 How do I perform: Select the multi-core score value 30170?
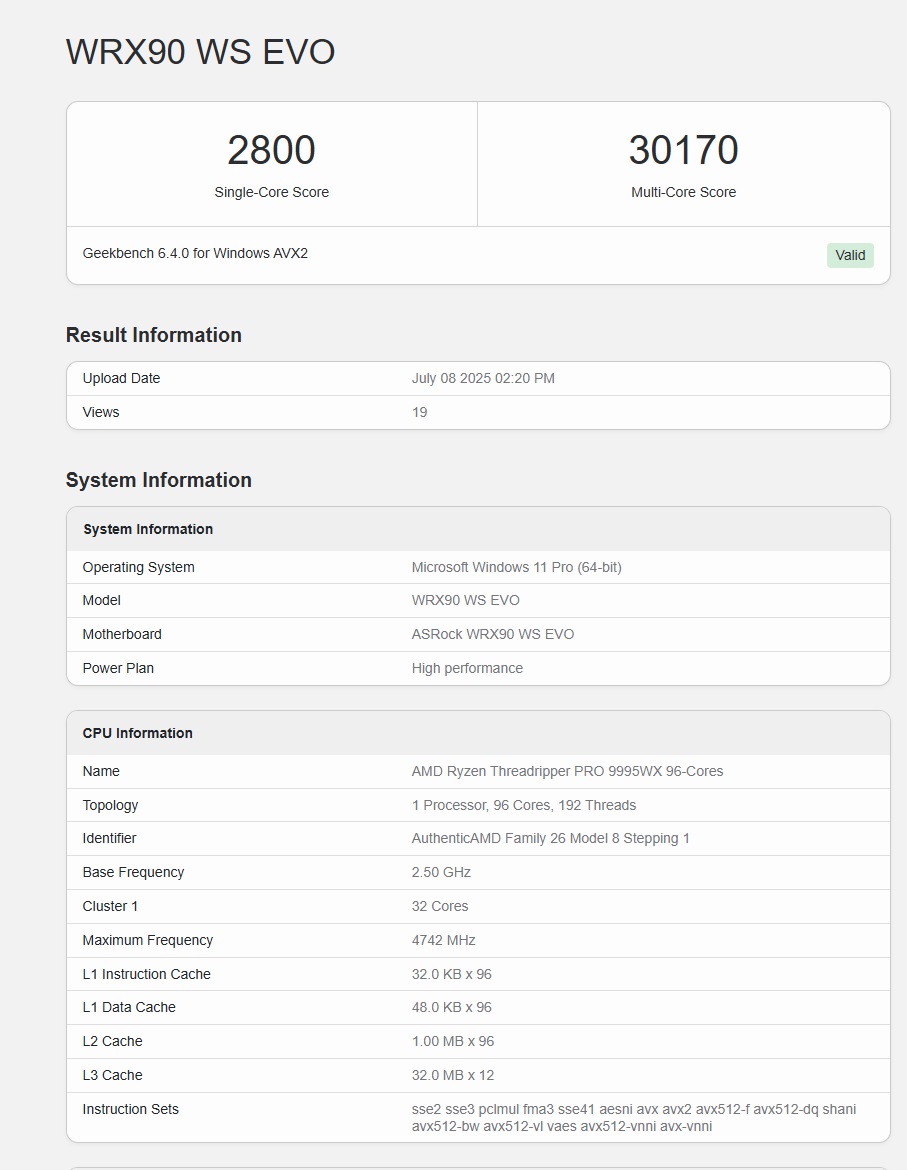point(683,150)
